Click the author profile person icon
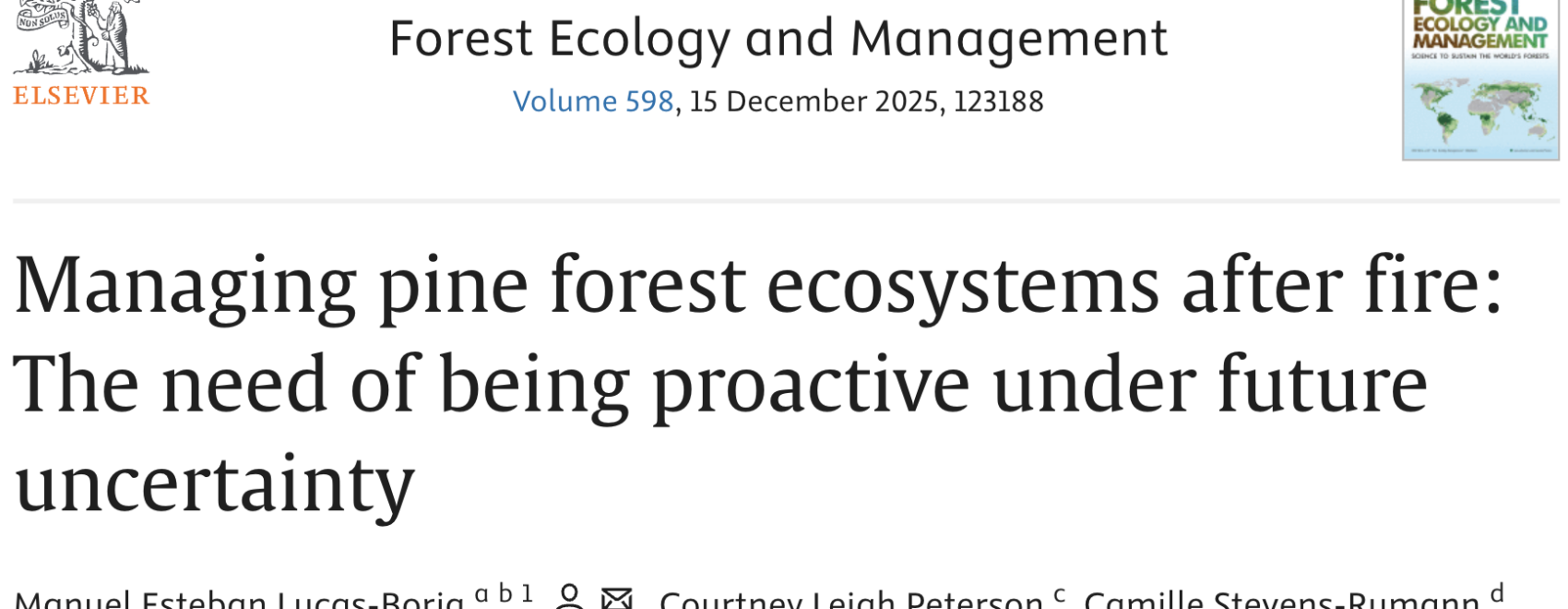The width and height of the screenshot is (1568, 609). [x=570, y=598]
